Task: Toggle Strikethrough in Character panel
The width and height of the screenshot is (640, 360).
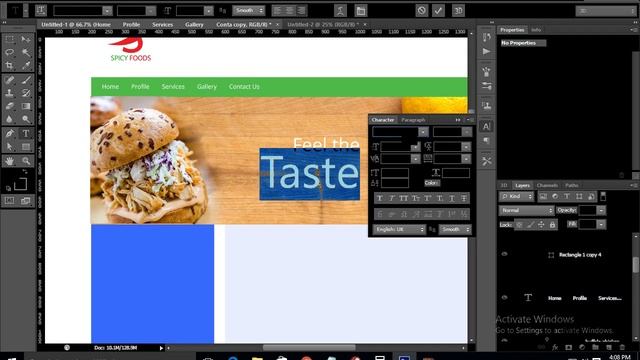Action: (x=464, y=198)
